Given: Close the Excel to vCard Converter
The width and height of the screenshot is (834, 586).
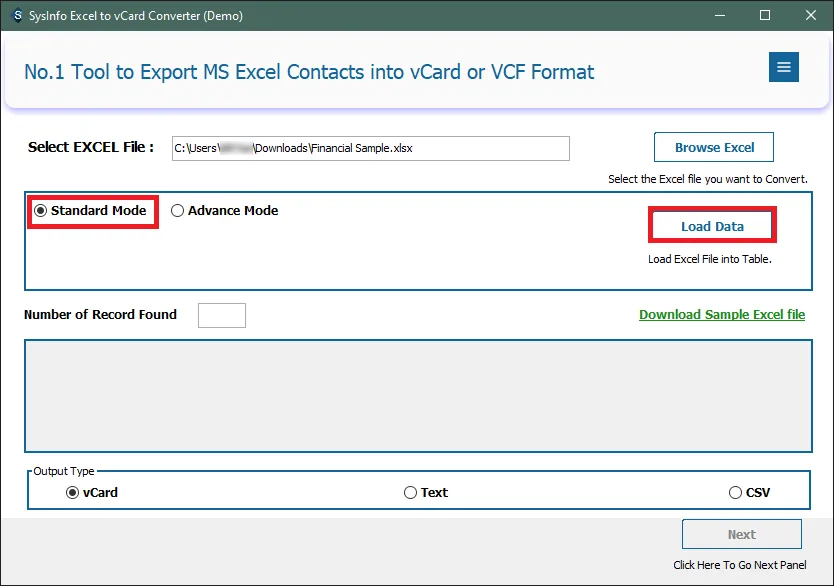Looking at the screenshot, I should [810, 16].
